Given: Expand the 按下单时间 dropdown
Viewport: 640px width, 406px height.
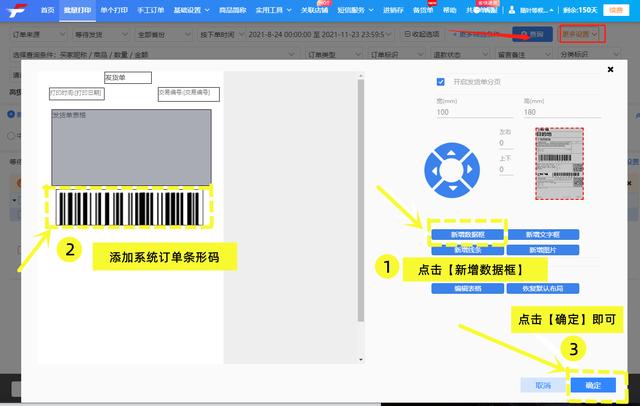Looking at the screenshot, I should click(221, 35).
